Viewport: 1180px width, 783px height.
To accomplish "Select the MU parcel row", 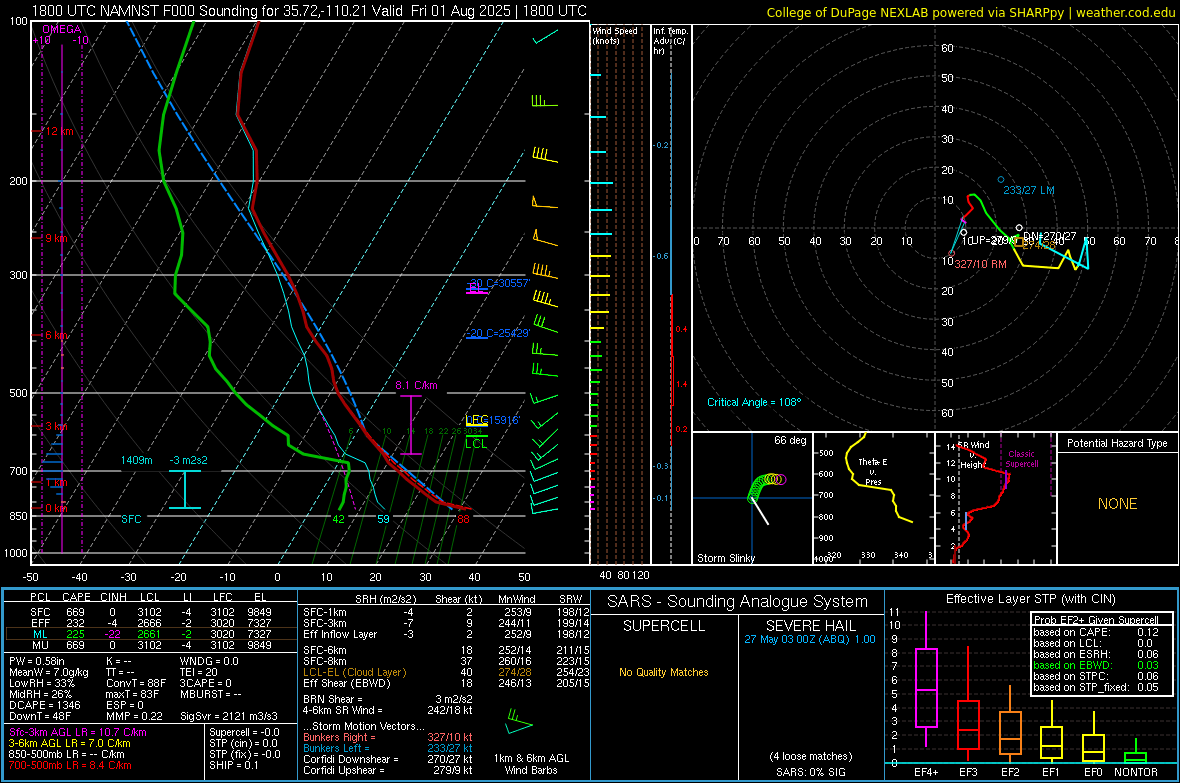I will click(x=151, y=644).
